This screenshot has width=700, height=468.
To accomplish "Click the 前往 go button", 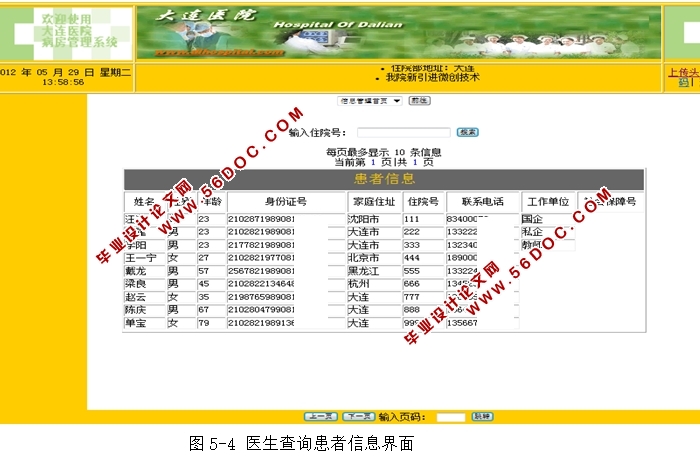I will click(419, 100).
